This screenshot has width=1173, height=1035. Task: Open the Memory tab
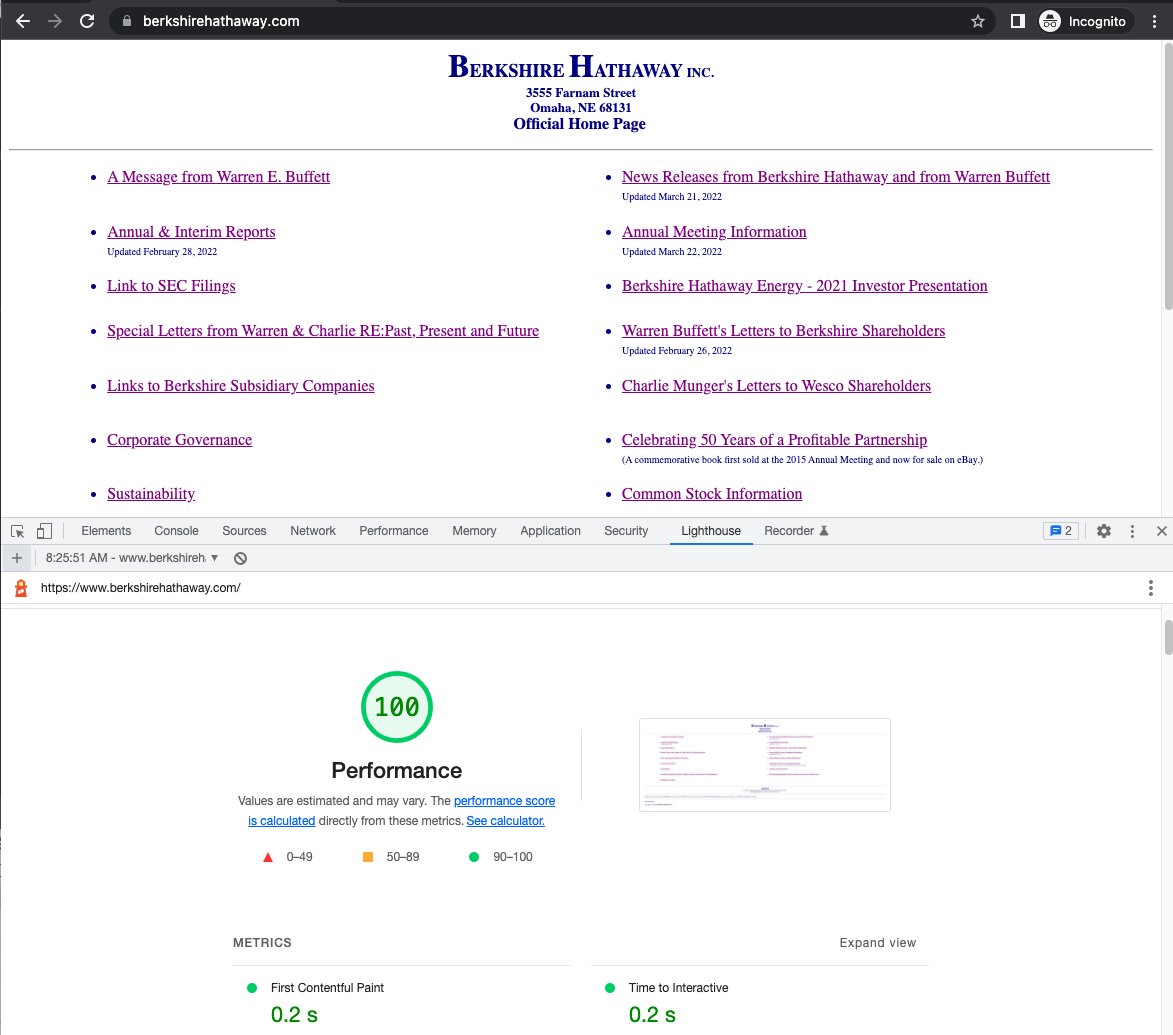(474, 531)
